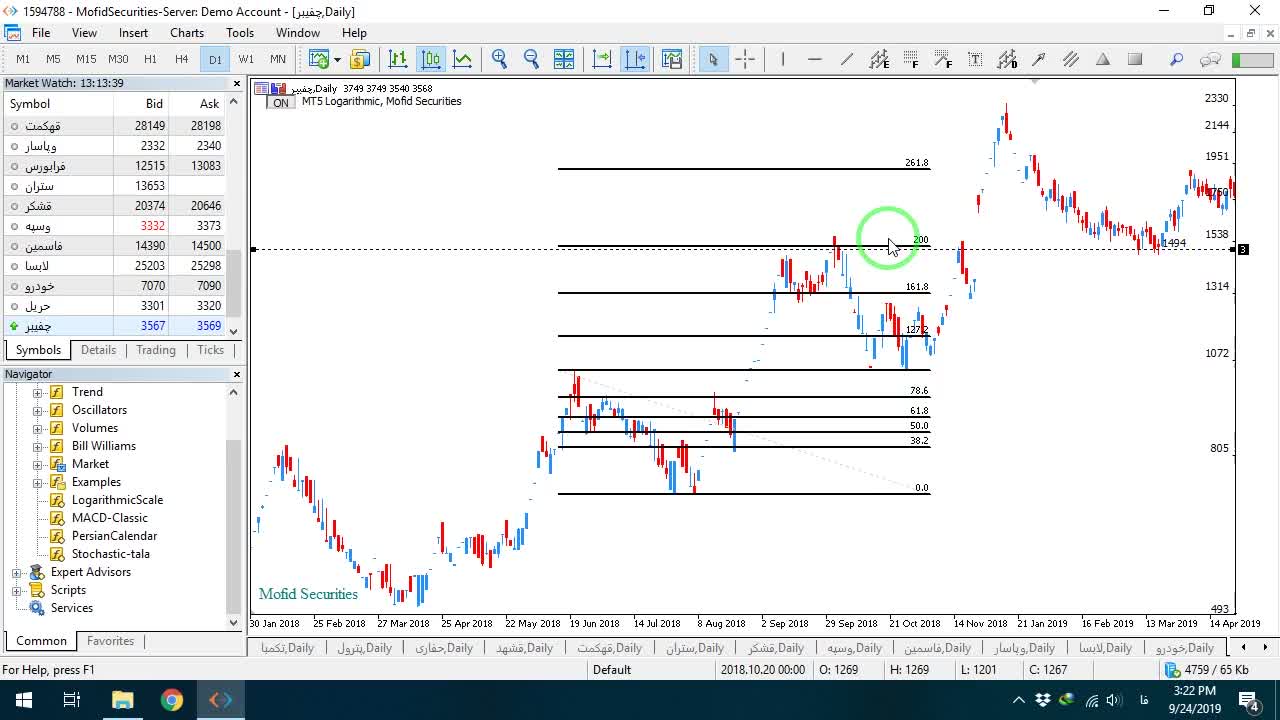Open File Explorer from the taskbar
1280x720 pixels.
click(x=122, y=700)
